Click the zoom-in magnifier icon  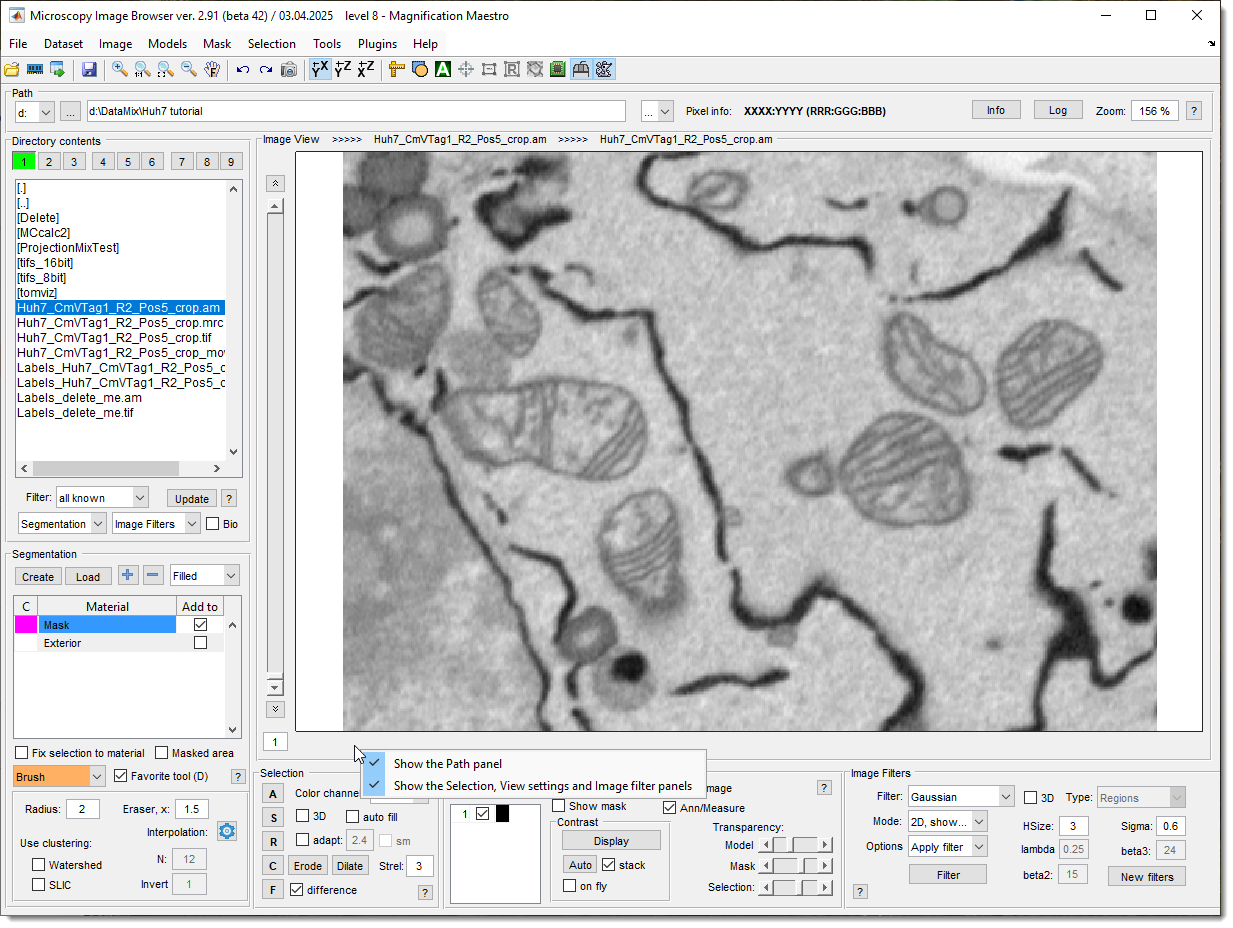119,69
